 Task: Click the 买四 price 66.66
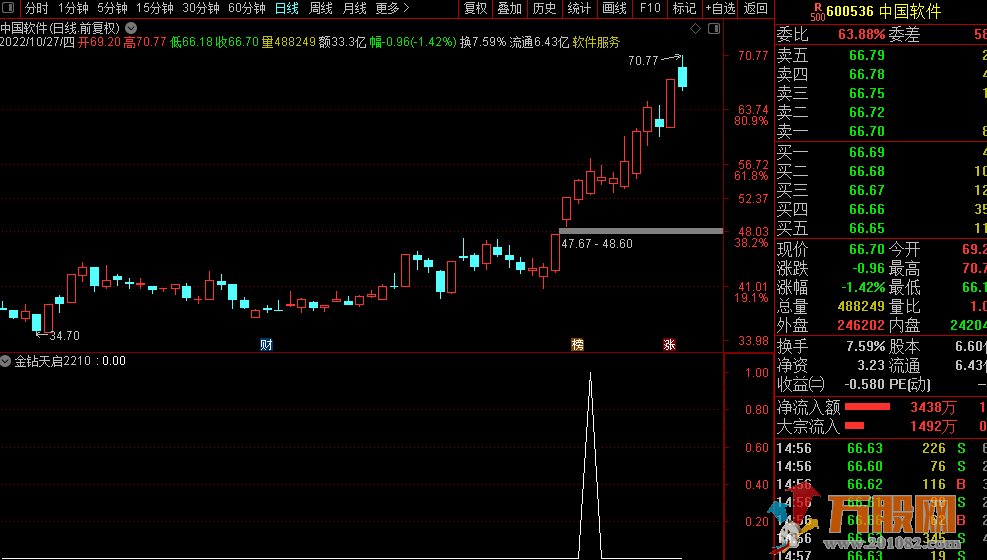pyautogui.click(x=867, y=209)
